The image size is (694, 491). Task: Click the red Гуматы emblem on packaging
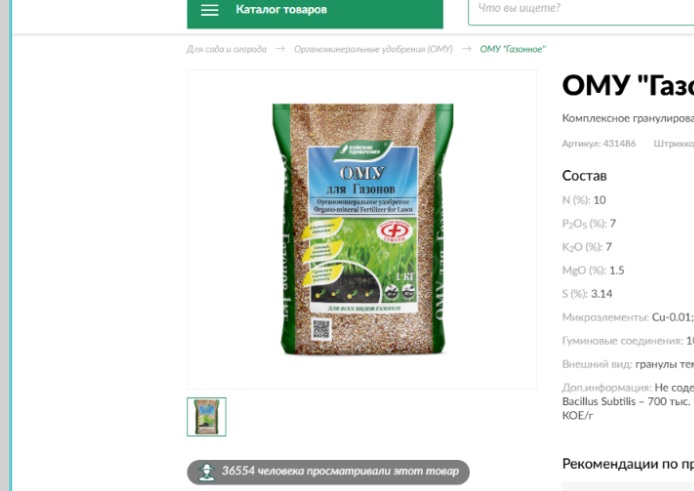(394, 231)
